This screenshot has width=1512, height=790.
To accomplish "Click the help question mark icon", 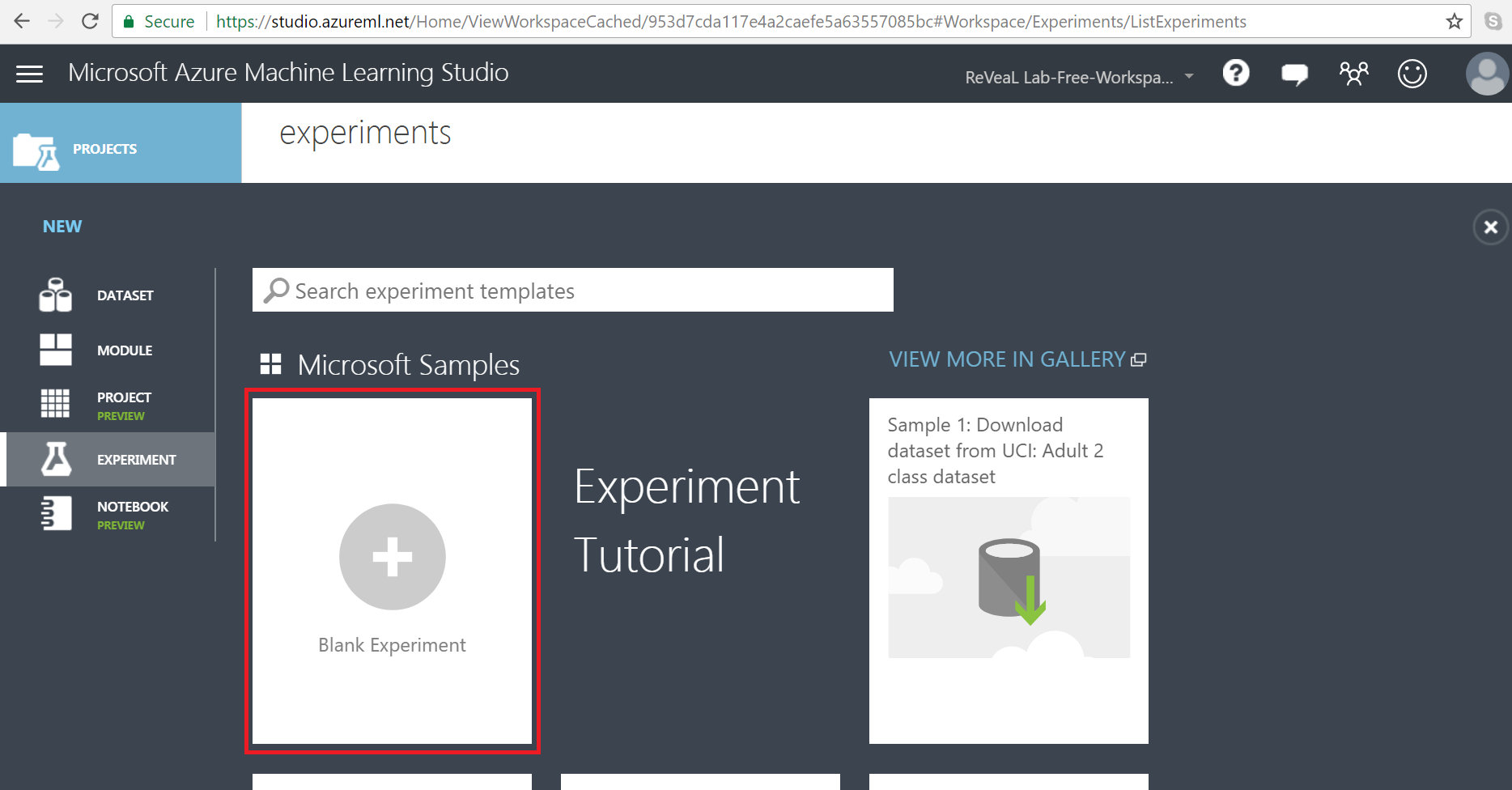I will click(x=1236, y=74).
